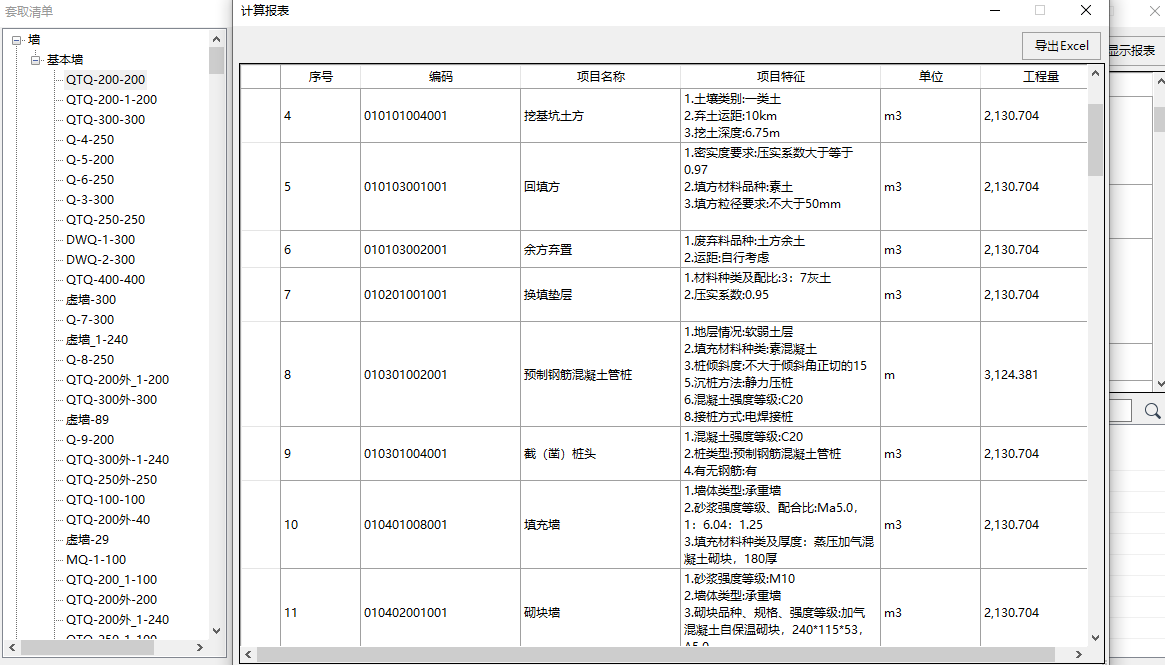1165x665 pixels.
Task: Click report table left scroll arrow
Action: coord(249,654)
